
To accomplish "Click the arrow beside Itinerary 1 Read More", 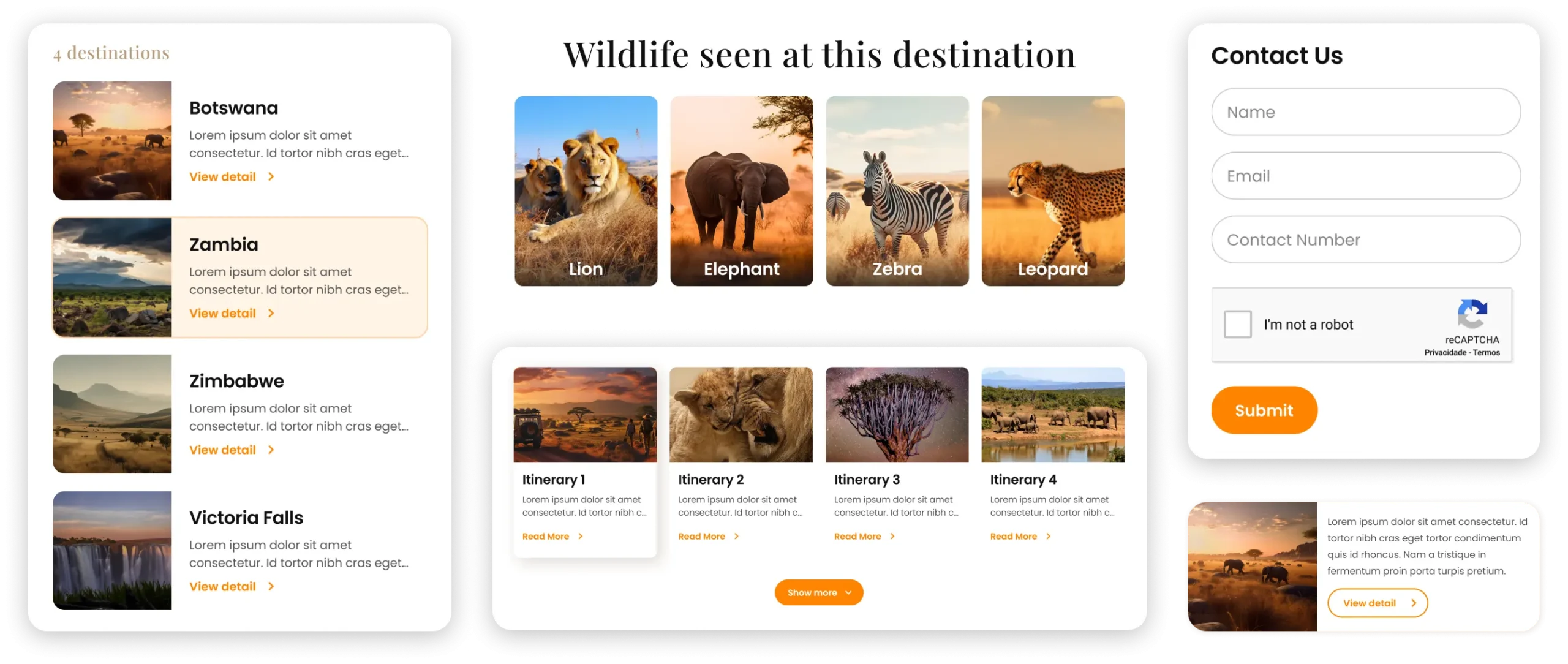I will pos(580,536).
